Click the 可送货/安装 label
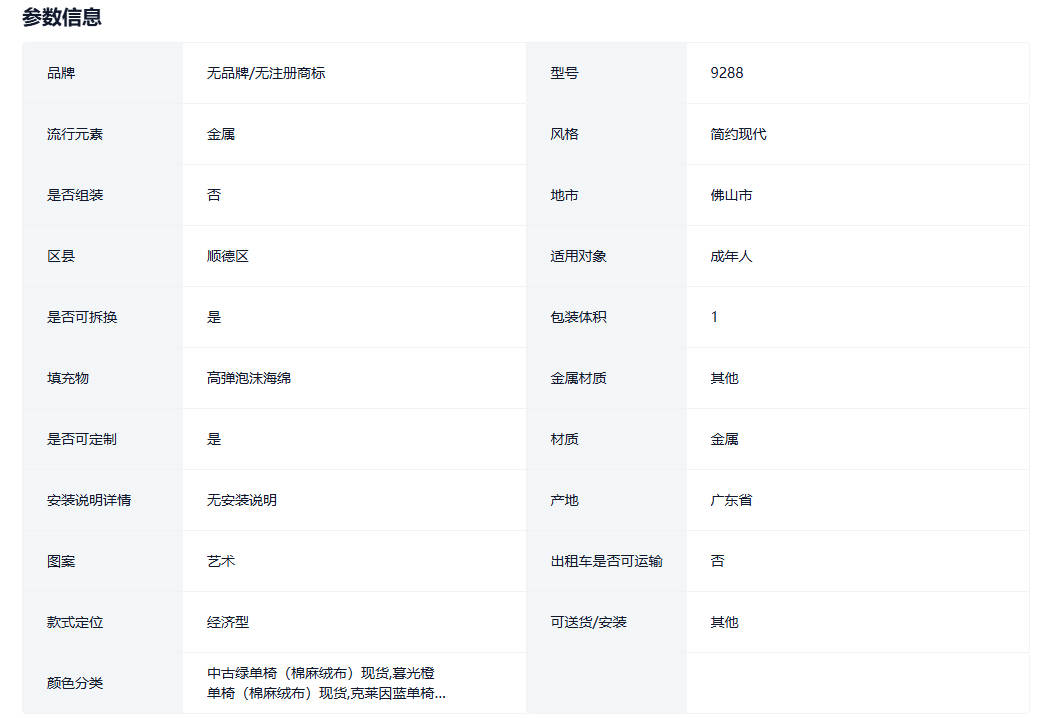Screen dimensions: 1038x718 pos(589,622)
